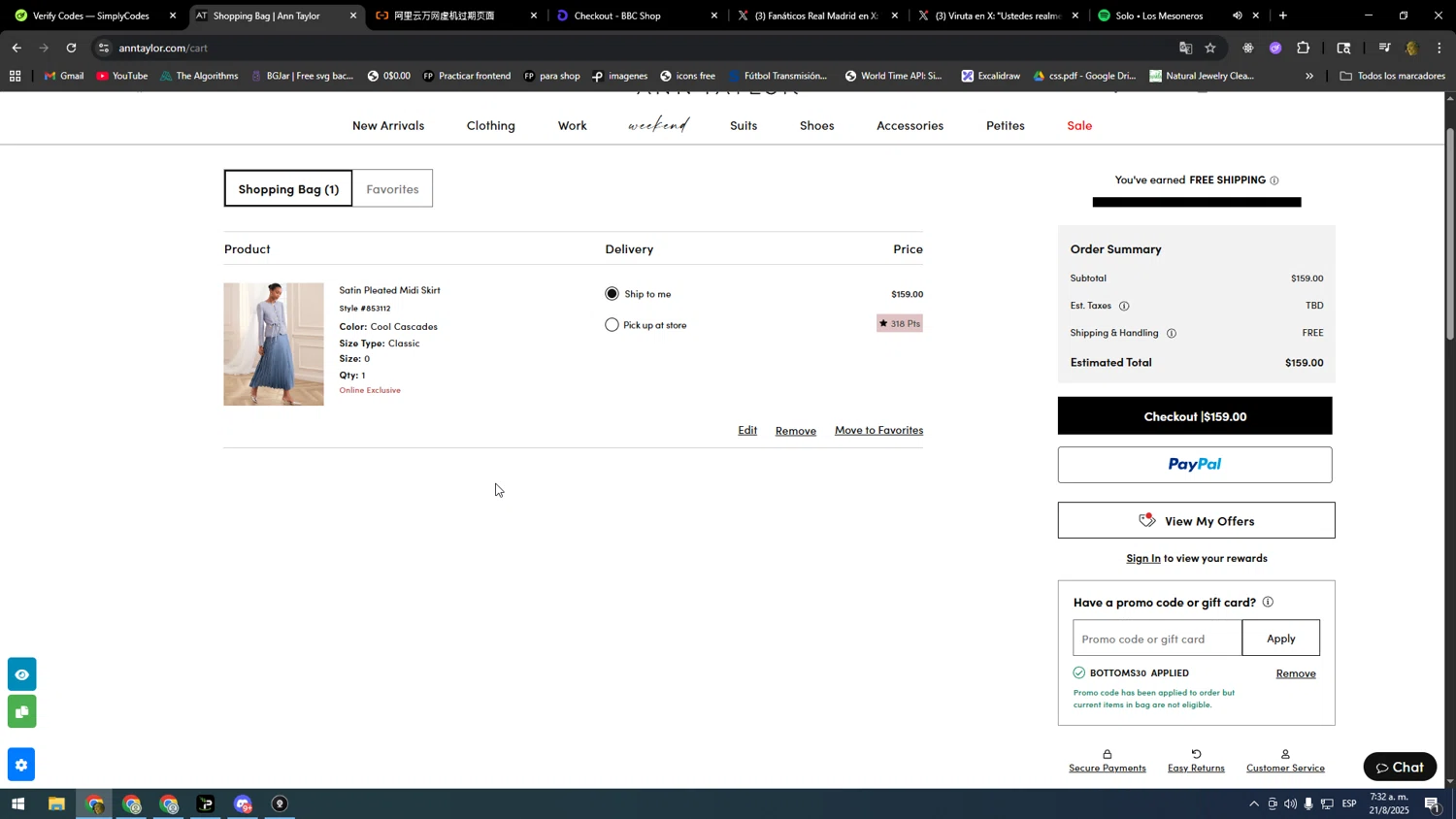The height and width of the screenshot is (819, 1456).
Task: Open the Petites menu
Action: (1006, 125)
